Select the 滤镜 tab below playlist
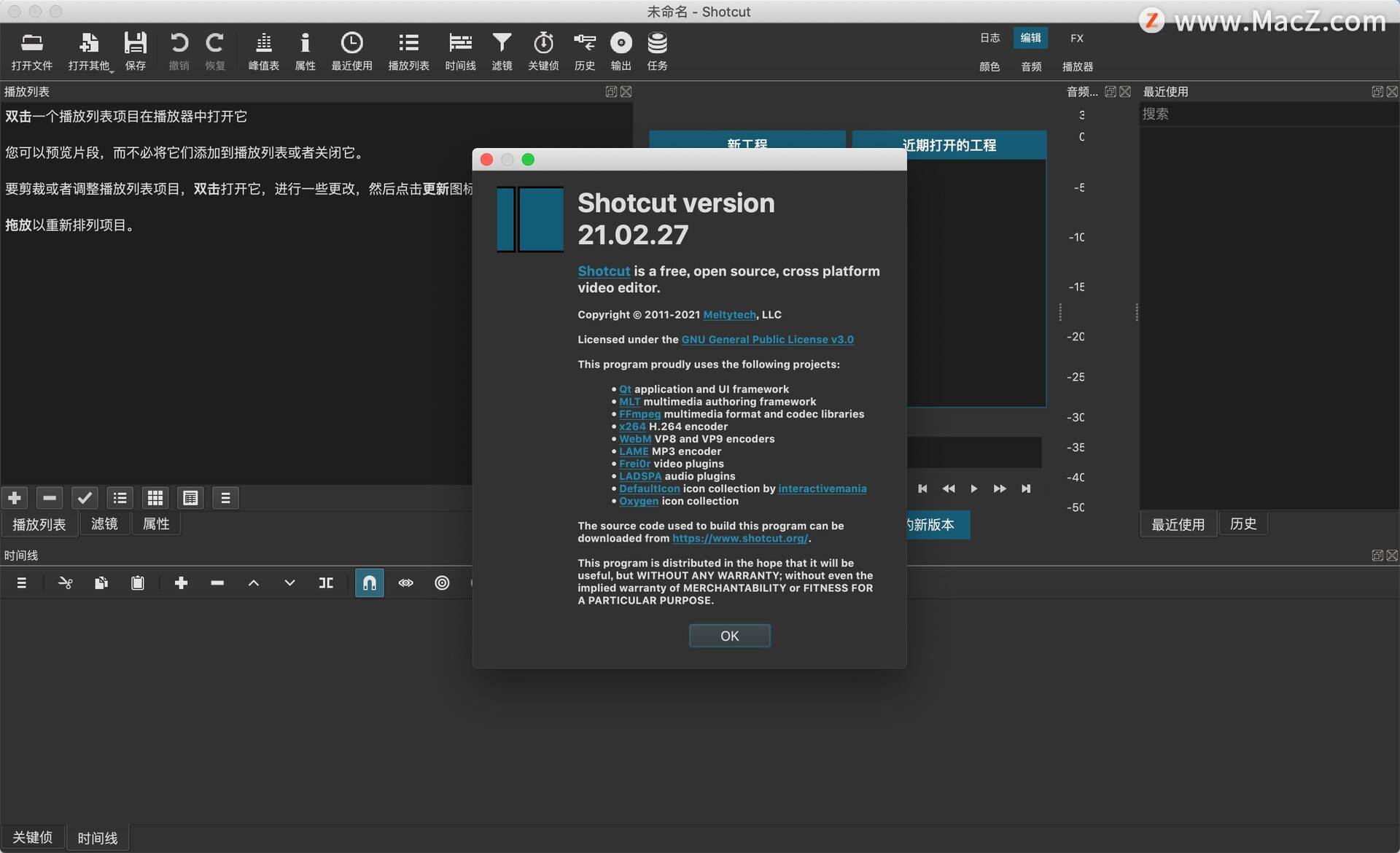 104,524
